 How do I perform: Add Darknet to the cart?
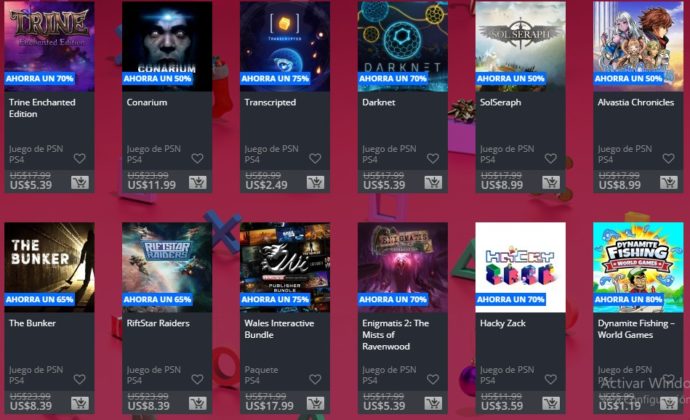(x=433, y=182)
